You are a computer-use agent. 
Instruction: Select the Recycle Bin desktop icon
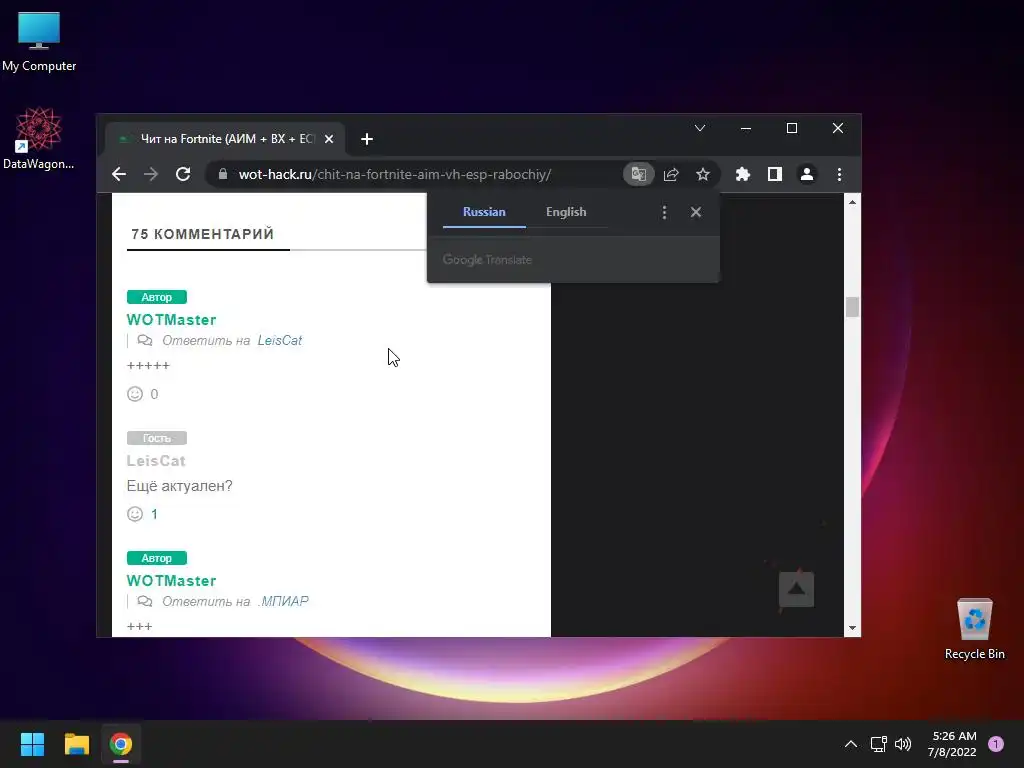(974, 629)
